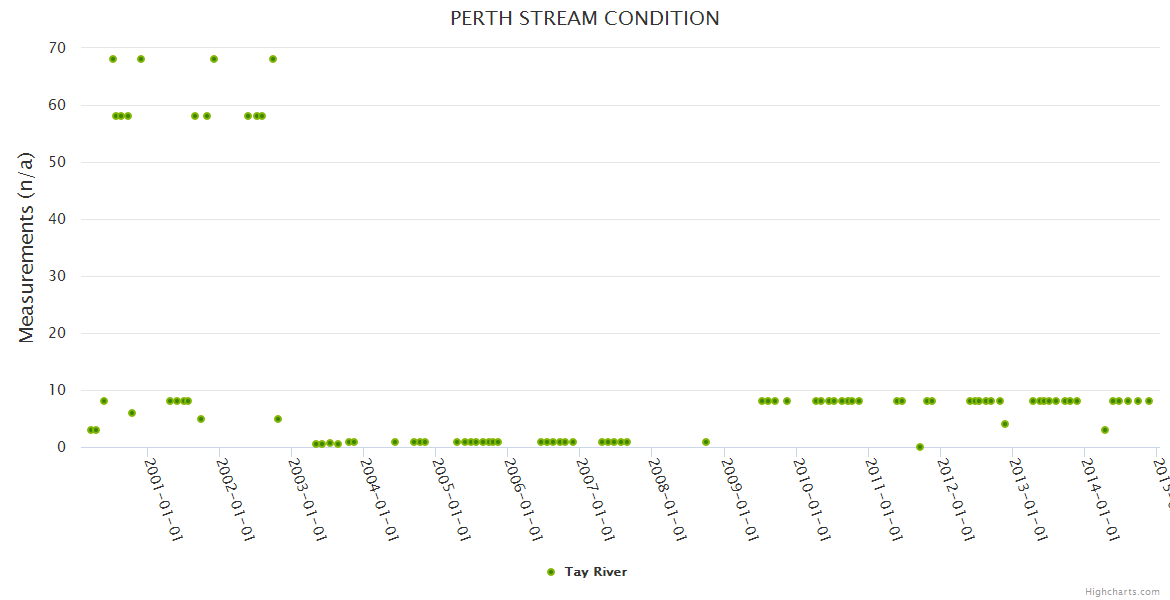
Task: Click the data point at value 6 in 2000
Action: click(132, 413)
